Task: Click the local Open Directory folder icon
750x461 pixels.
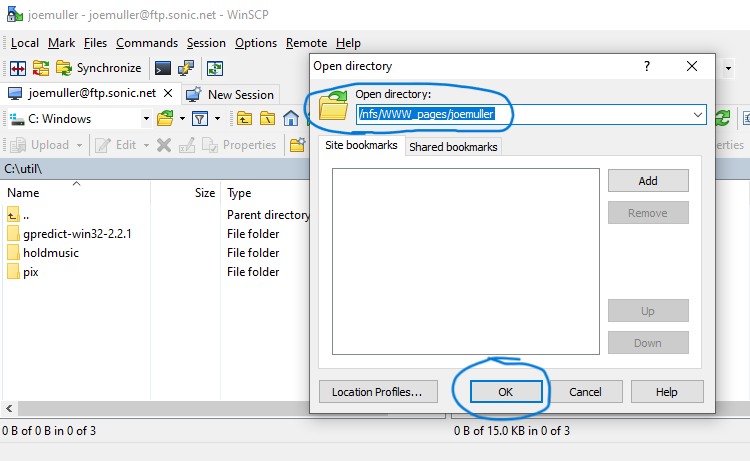Action: [165, 118]
